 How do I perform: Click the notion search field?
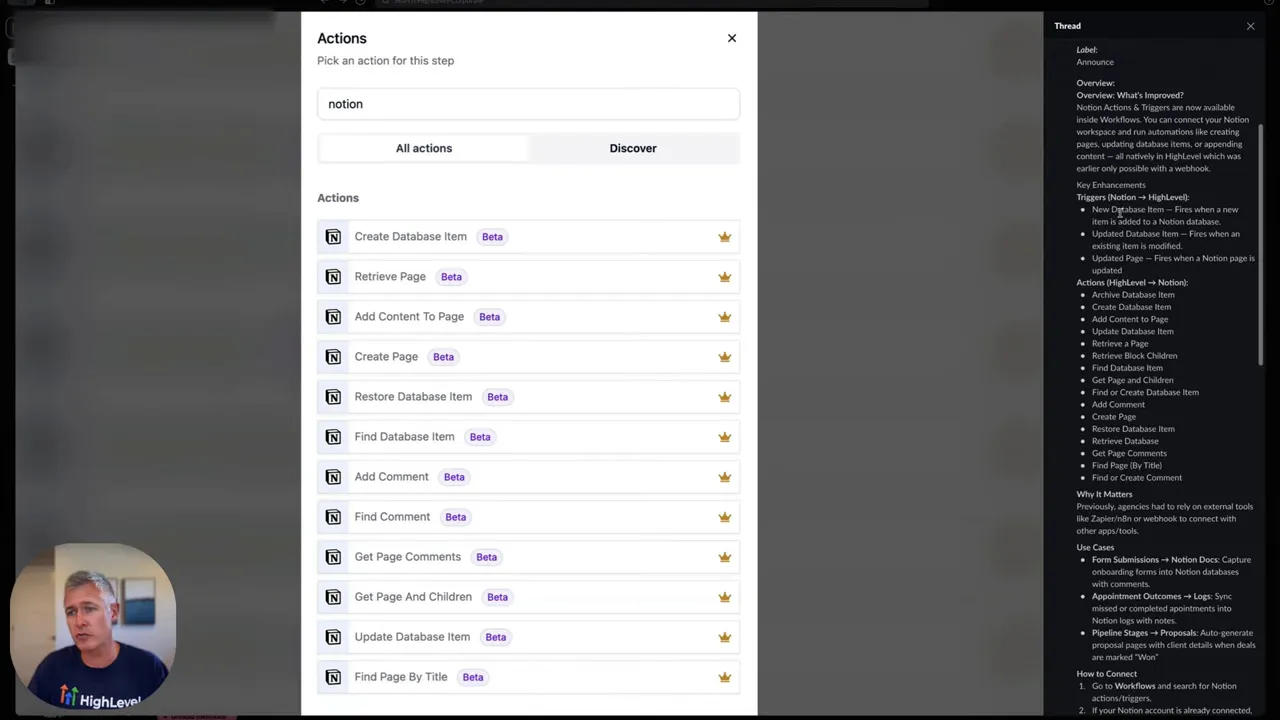[528, 103]
